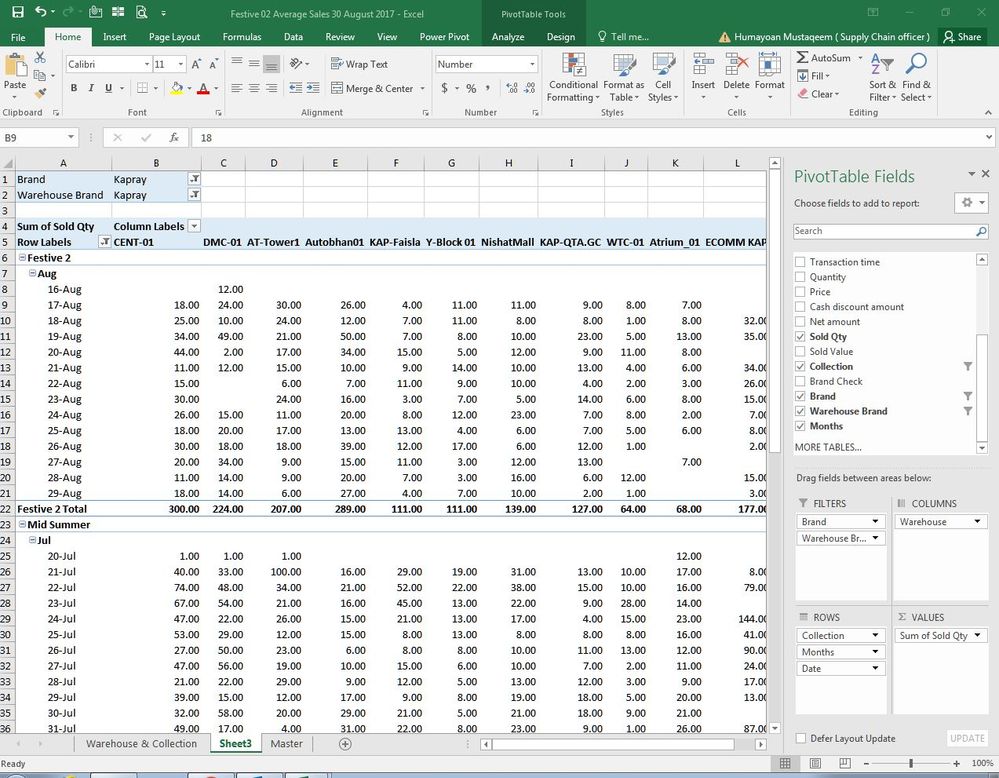
Task: Open the Power Pivot ribbon tab
Action: coord(444,37)
